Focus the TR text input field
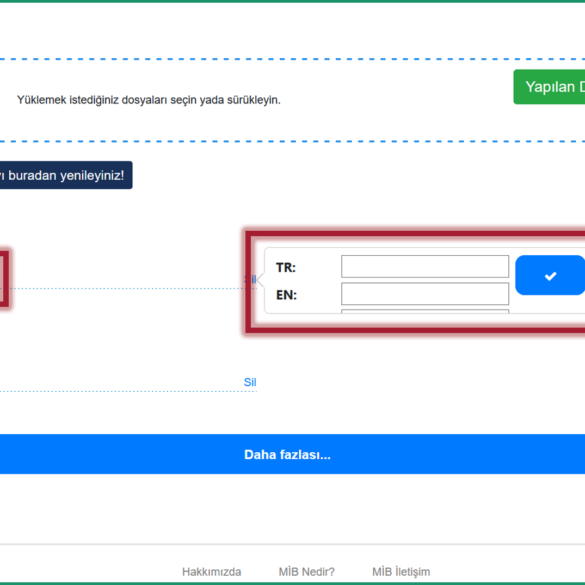Image resolution: width=585 pixels, height=585 pixels. (x=425, y=266)
